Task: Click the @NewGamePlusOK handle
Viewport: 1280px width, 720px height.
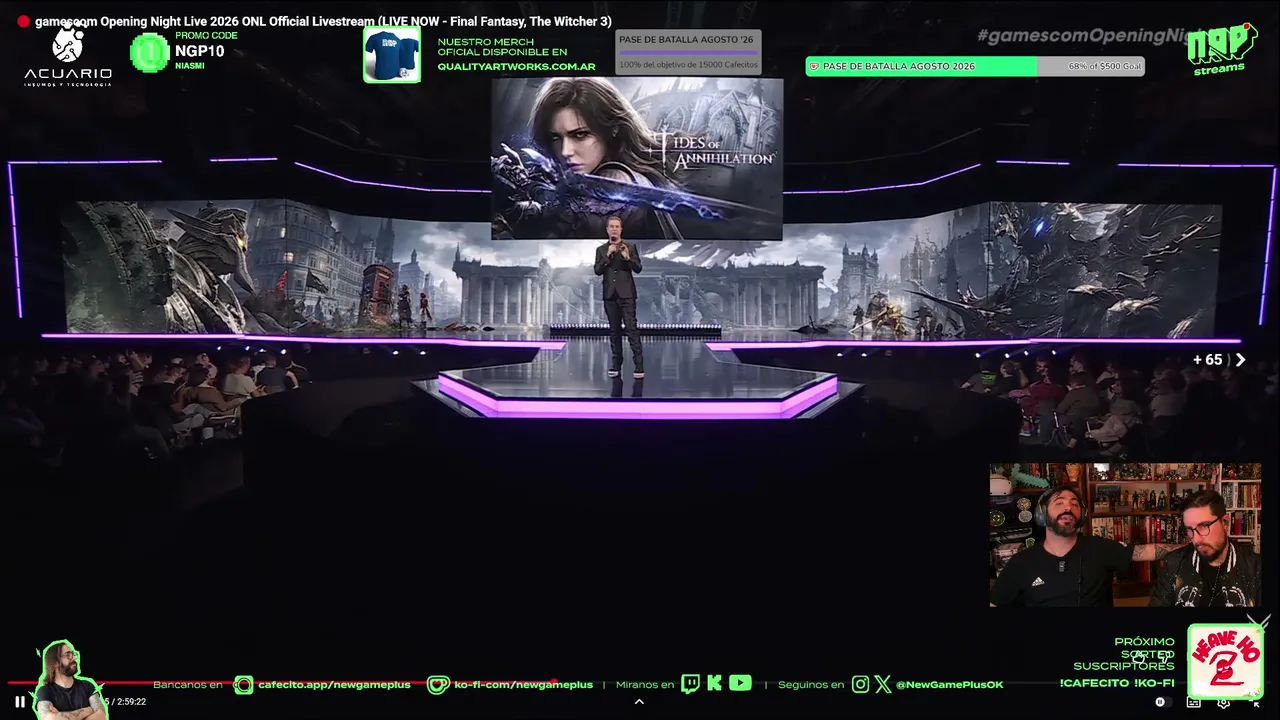Action: click(x=950, y=685)
